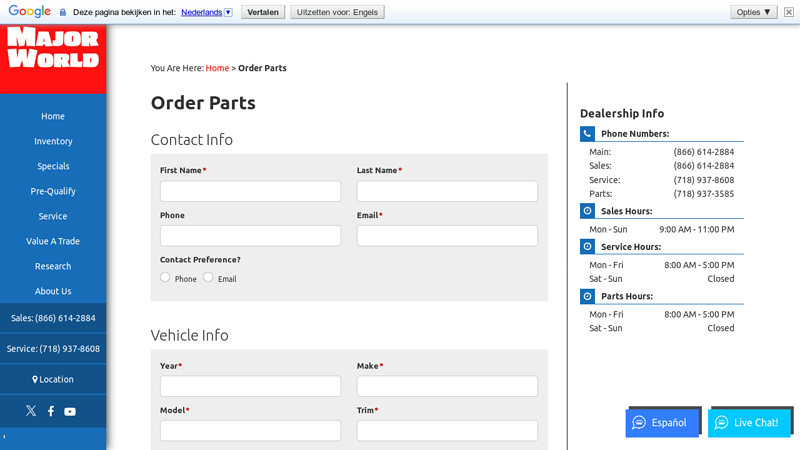Open Specials from sidebar menu
The image size is (800, 450).
(x=53, y=166)
